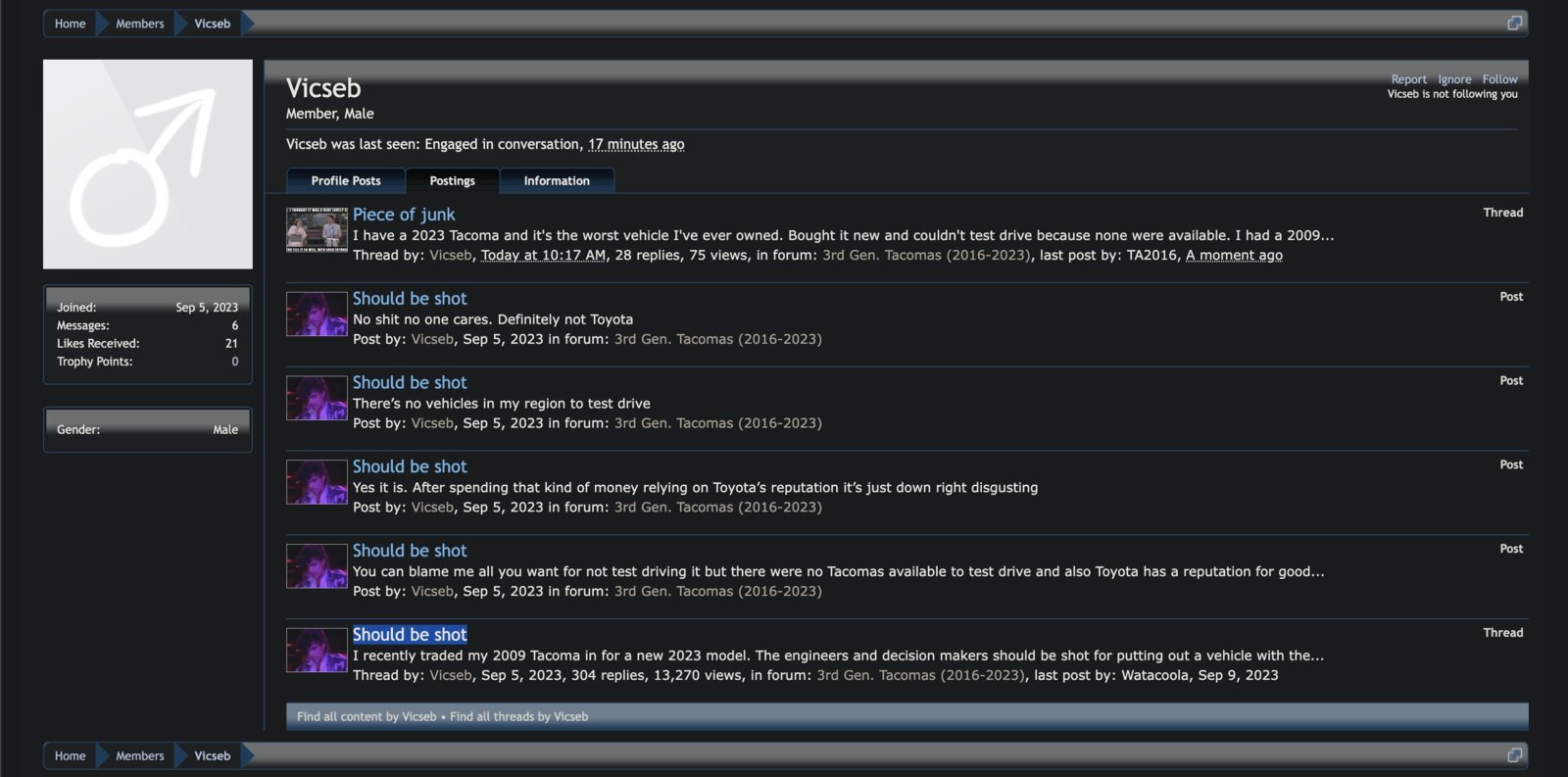
Task: Open the Information tab
Action: pyautogui.click(x=557, y=180)
